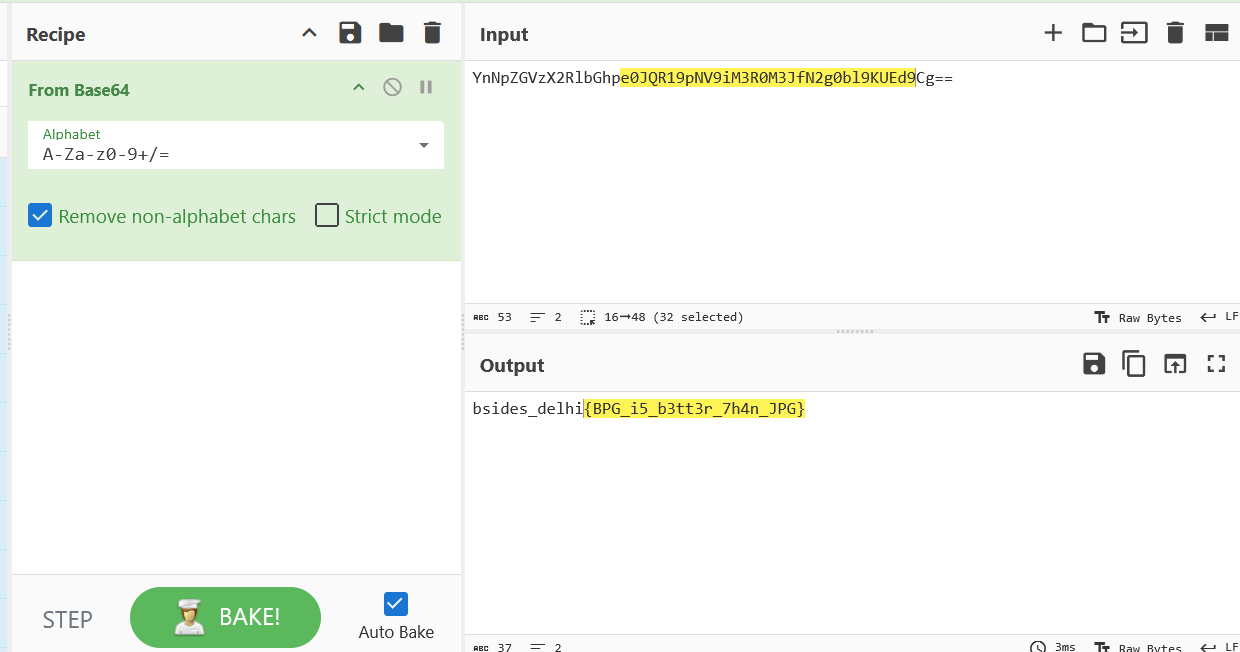Click the Base64 string in Input

[713, 77]
